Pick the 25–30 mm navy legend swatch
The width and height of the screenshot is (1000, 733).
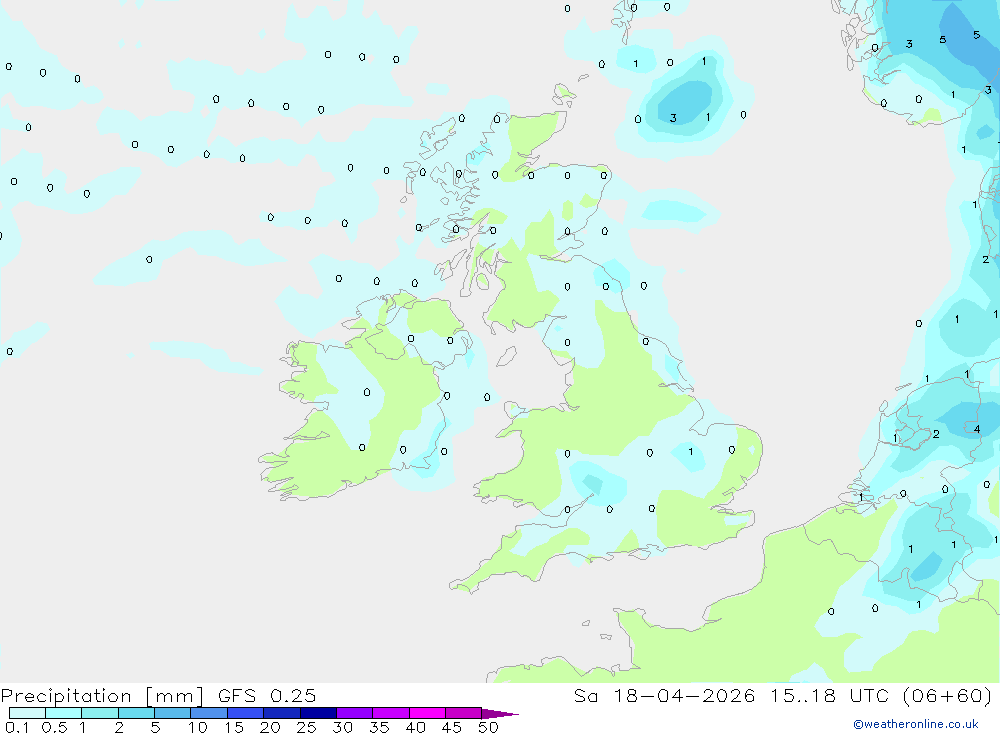[x=318, y=713]
